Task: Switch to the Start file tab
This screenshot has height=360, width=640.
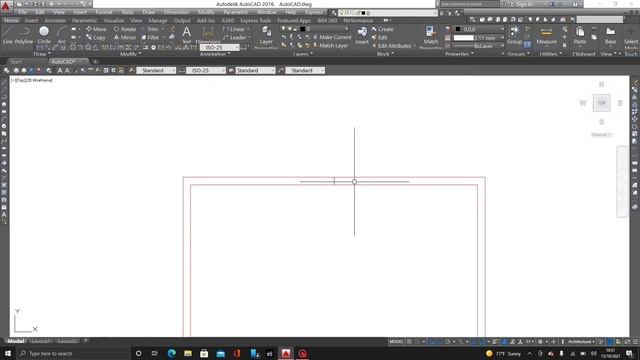Action: 16,62
